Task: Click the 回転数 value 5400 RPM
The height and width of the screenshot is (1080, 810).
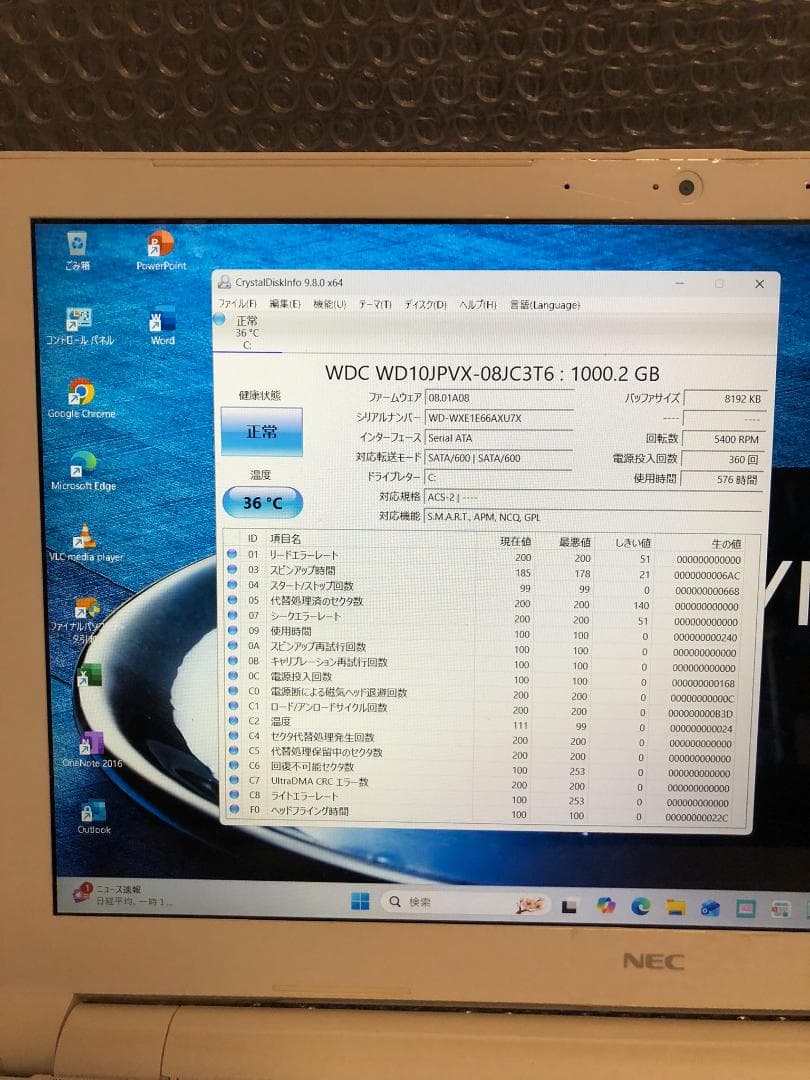Action: (723, 439)
